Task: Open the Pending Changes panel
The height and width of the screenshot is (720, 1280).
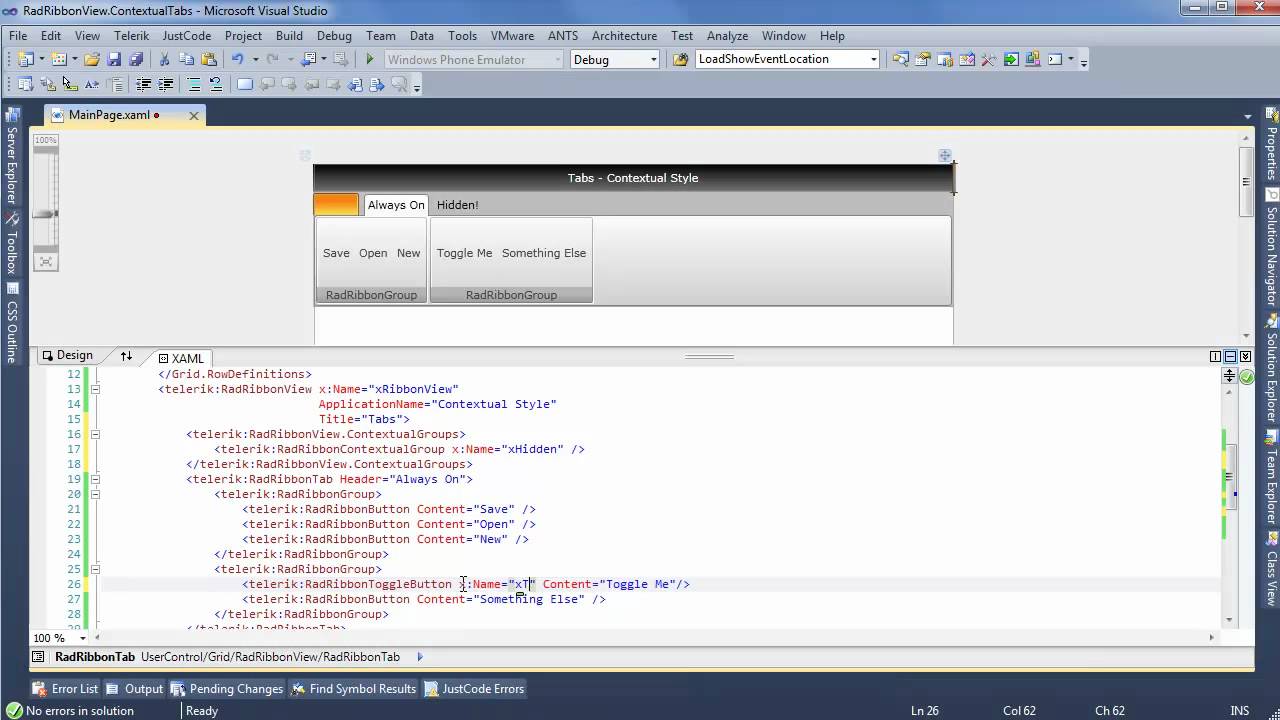Action: [227, 689]
